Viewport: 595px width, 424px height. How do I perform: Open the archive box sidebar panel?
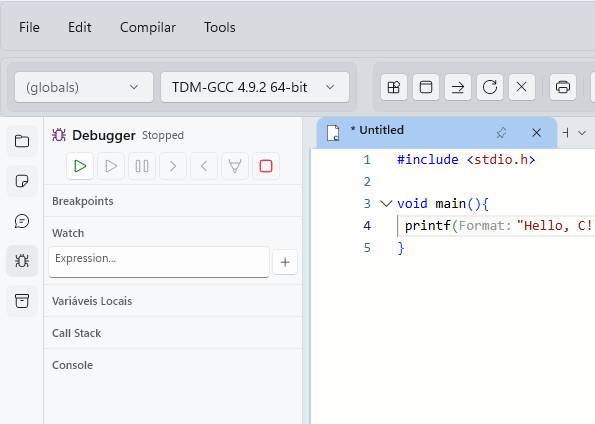coord(22,301)
